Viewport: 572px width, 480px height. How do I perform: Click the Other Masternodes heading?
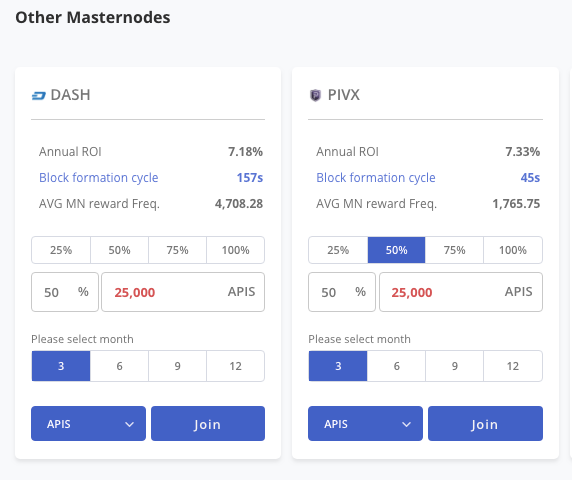(x=93, y=18)
